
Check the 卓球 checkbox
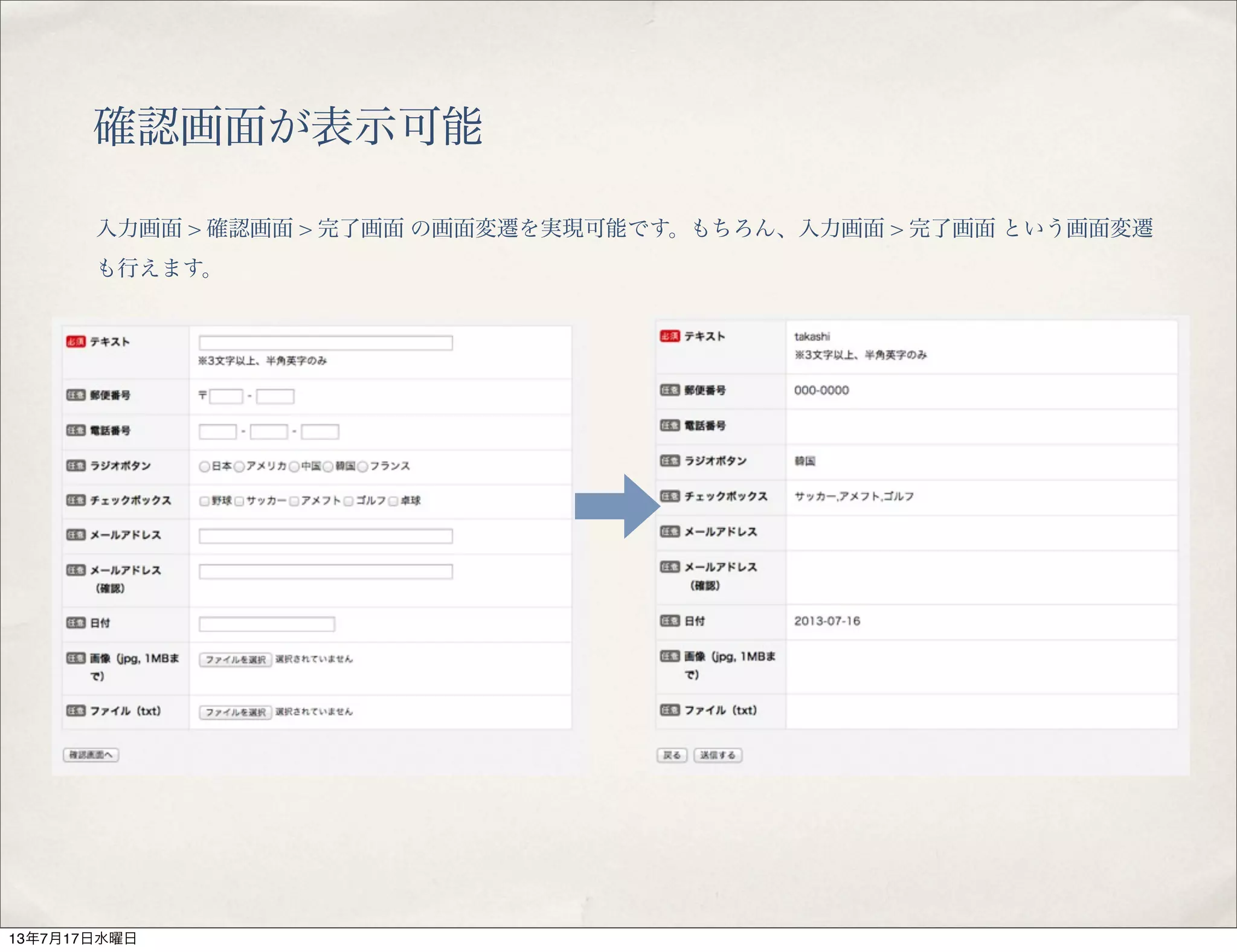click(x=393, y=501)
